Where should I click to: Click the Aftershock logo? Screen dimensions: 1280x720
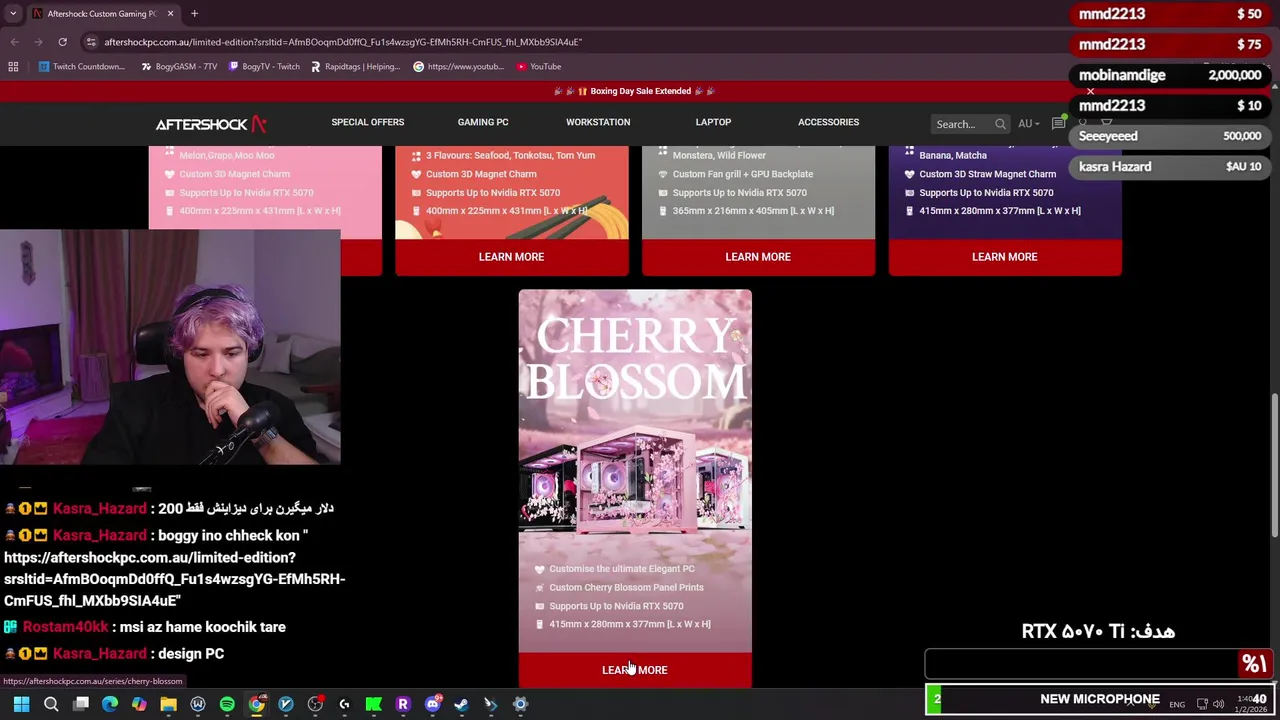pos(211,124)
